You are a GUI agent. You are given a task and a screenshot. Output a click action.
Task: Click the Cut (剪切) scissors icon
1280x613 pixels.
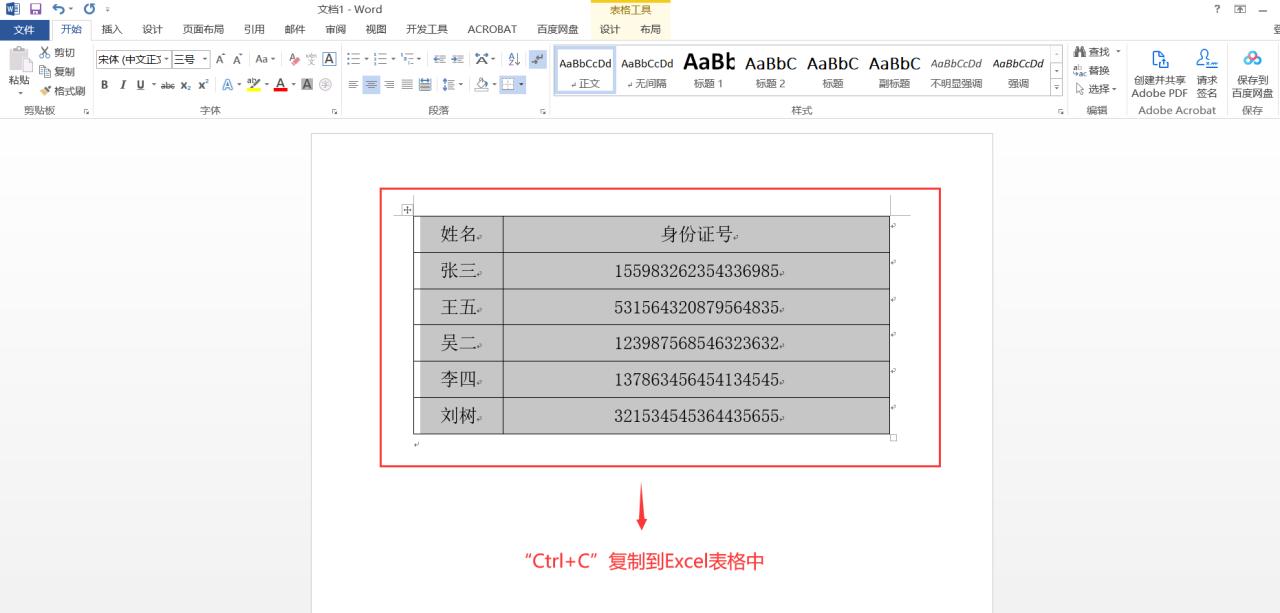(45, 52)
